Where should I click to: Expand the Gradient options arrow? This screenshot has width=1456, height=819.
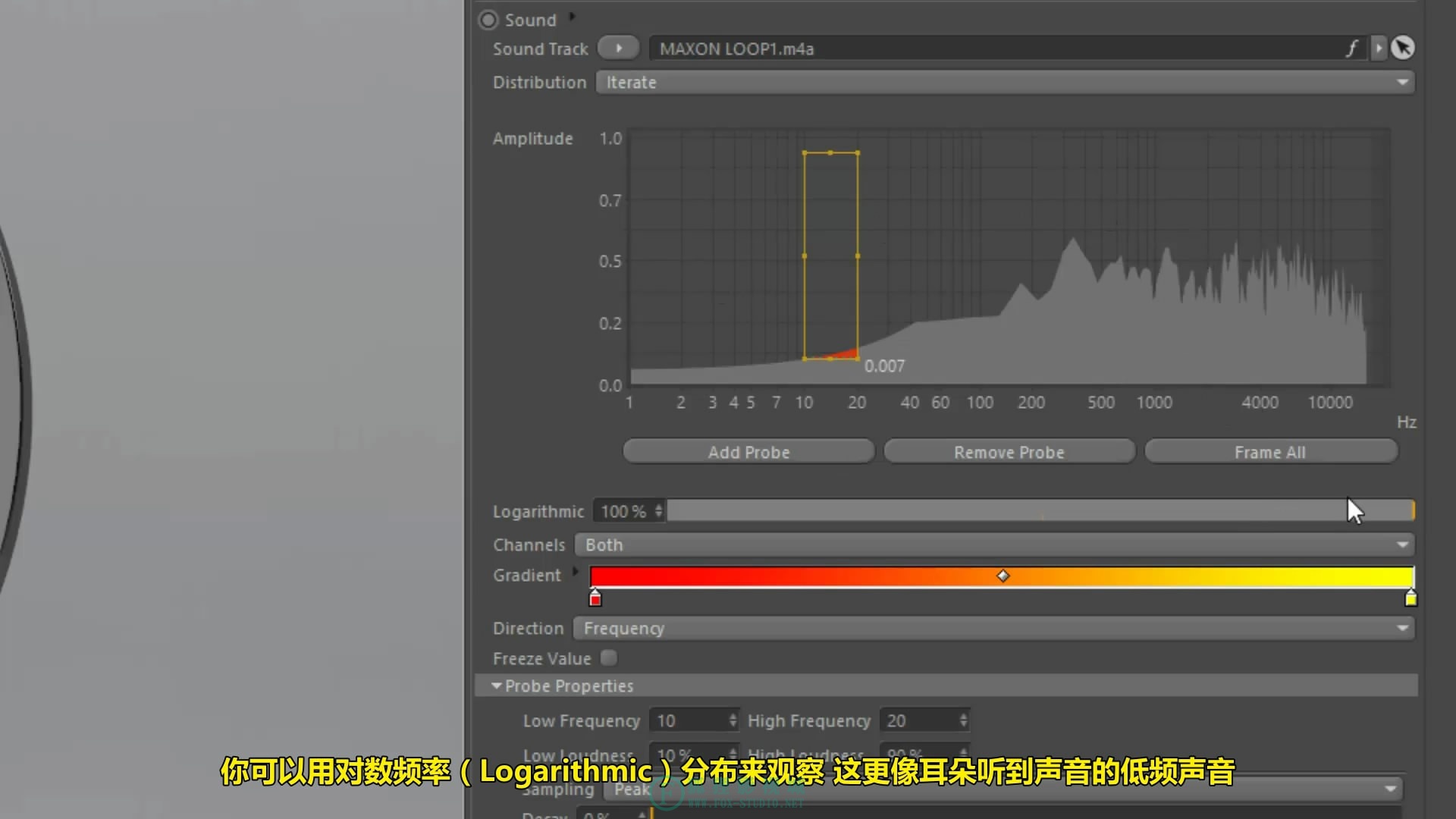(575, 572)
